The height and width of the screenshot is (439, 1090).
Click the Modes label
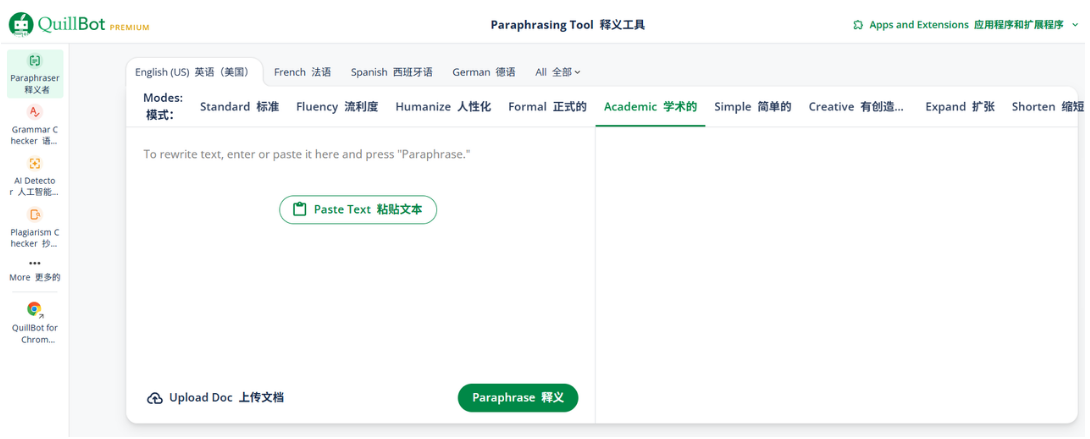[163, 106]
